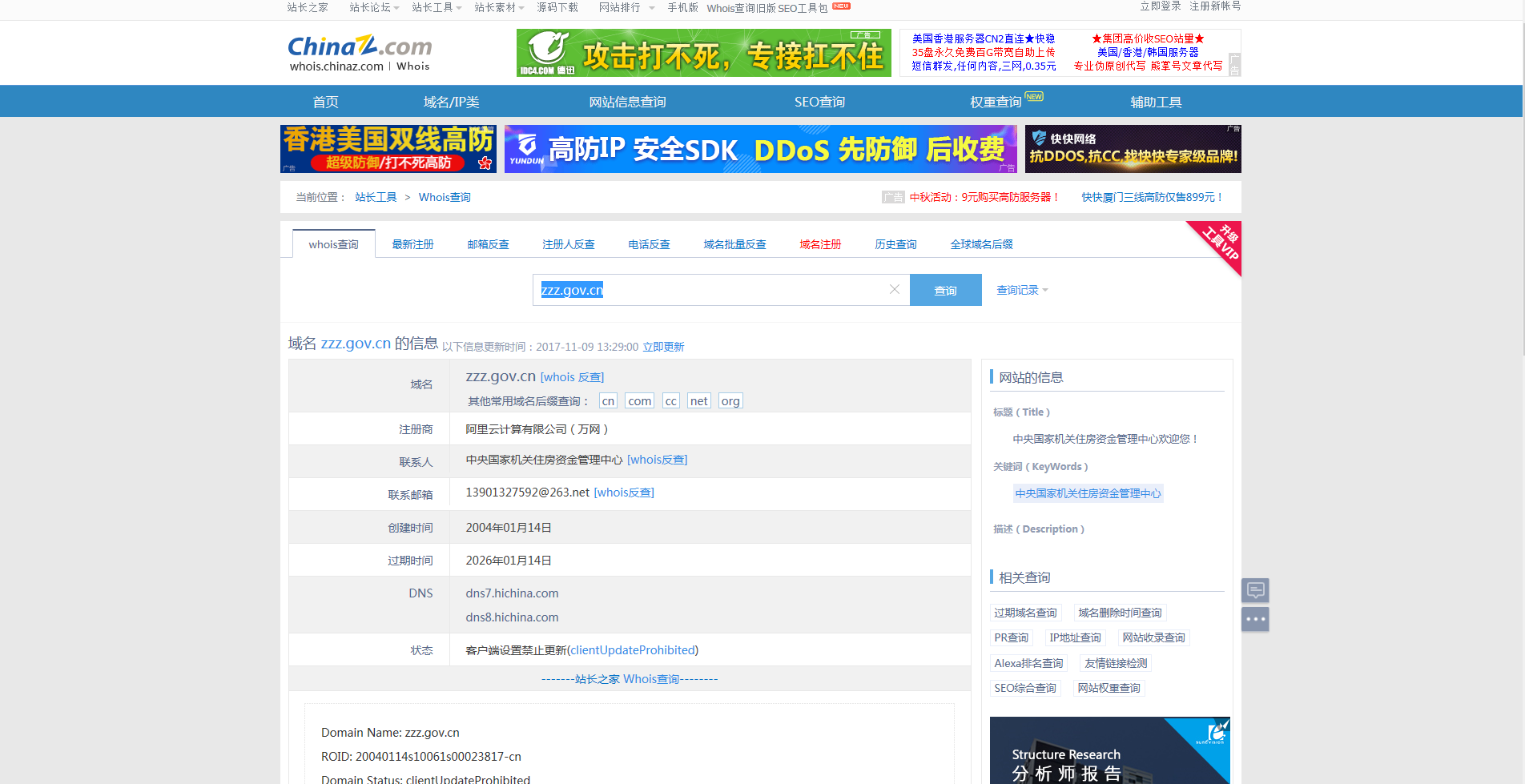
Task: Query the cc domain suffix
Action: [x=671, y=400]
